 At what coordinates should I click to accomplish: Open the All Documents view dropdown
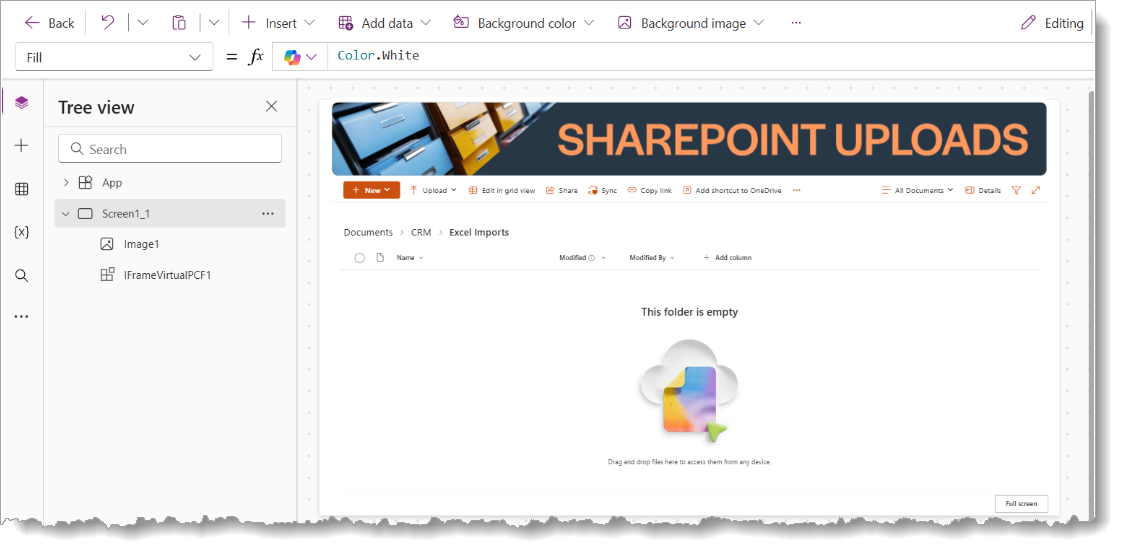point(917,190)
